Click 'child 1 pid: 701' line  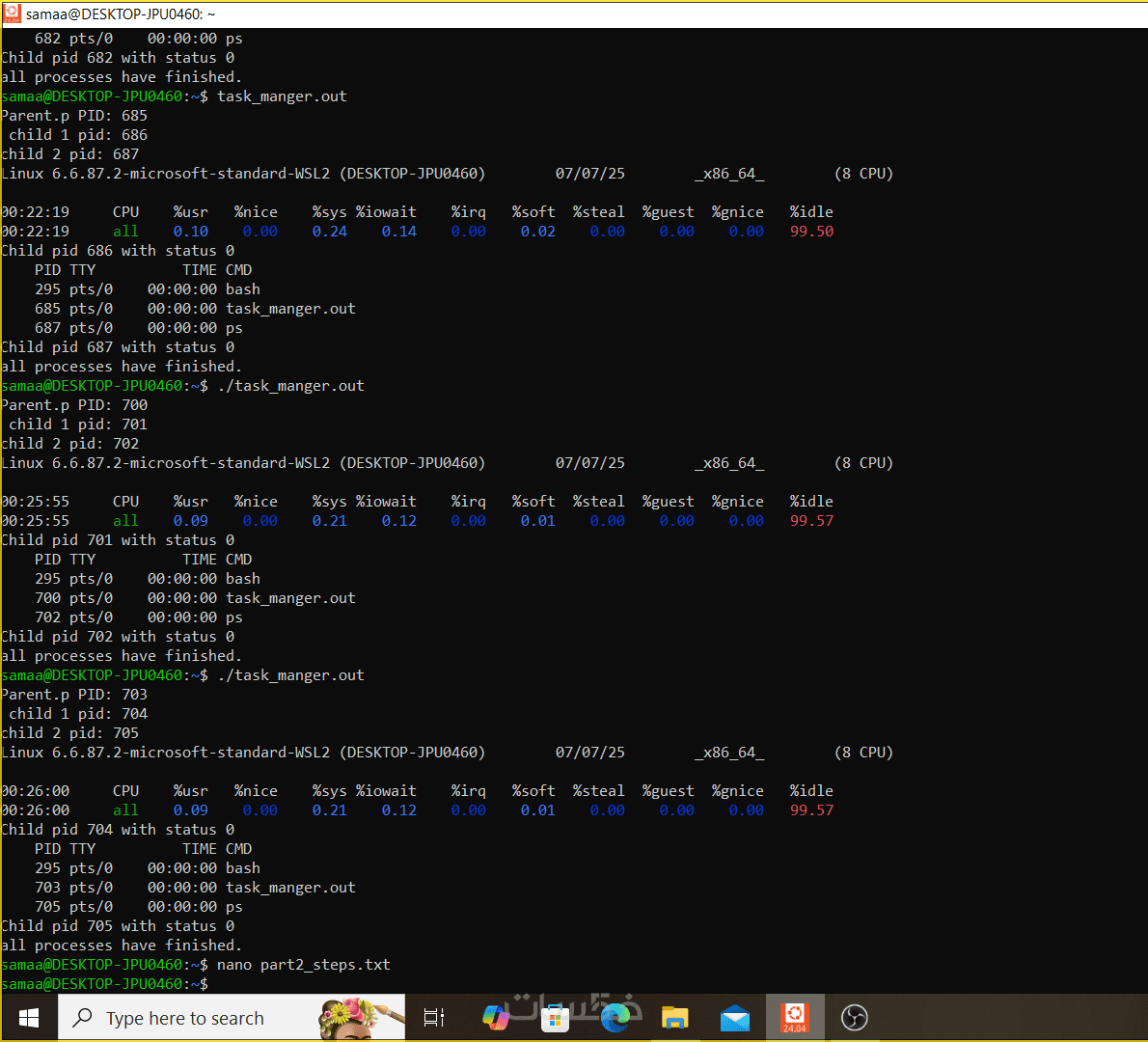[77, 425]
